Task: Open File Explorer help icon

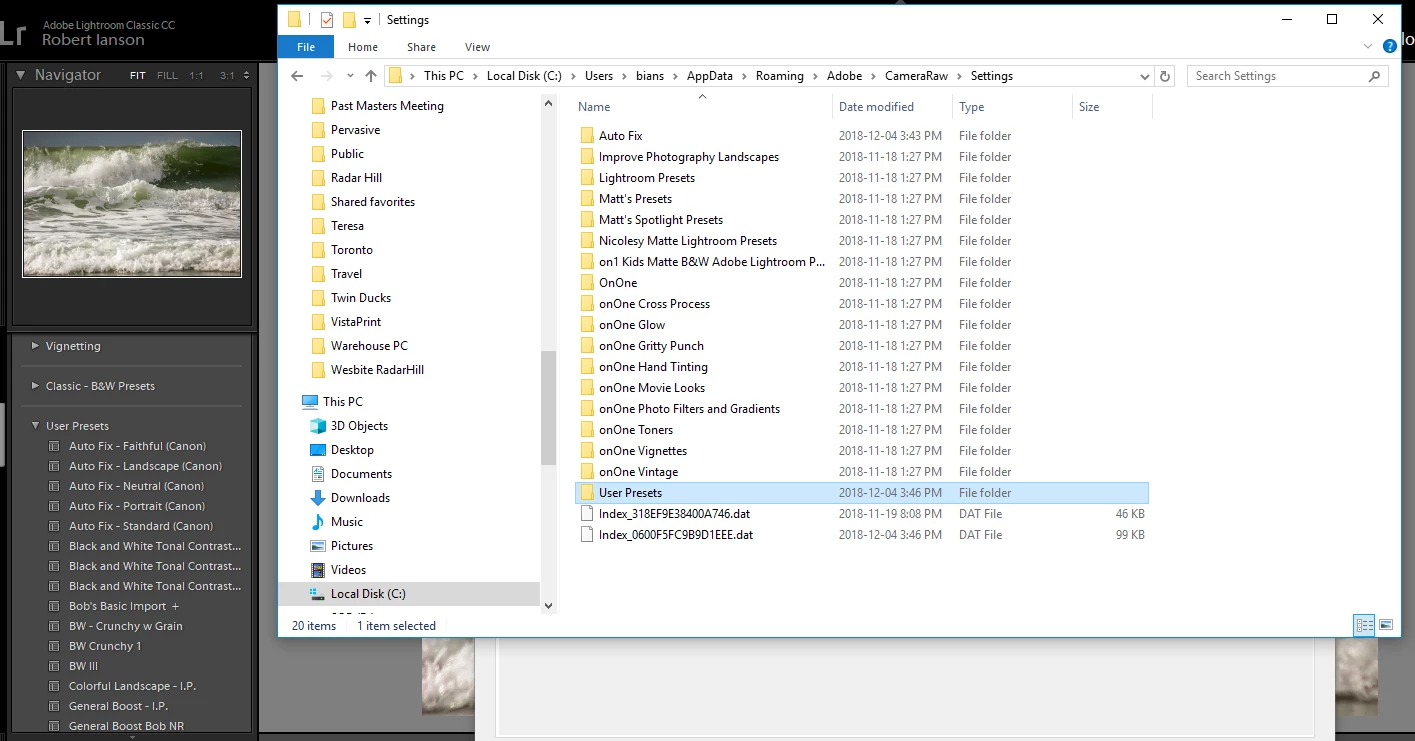Action: (1390, 46)
